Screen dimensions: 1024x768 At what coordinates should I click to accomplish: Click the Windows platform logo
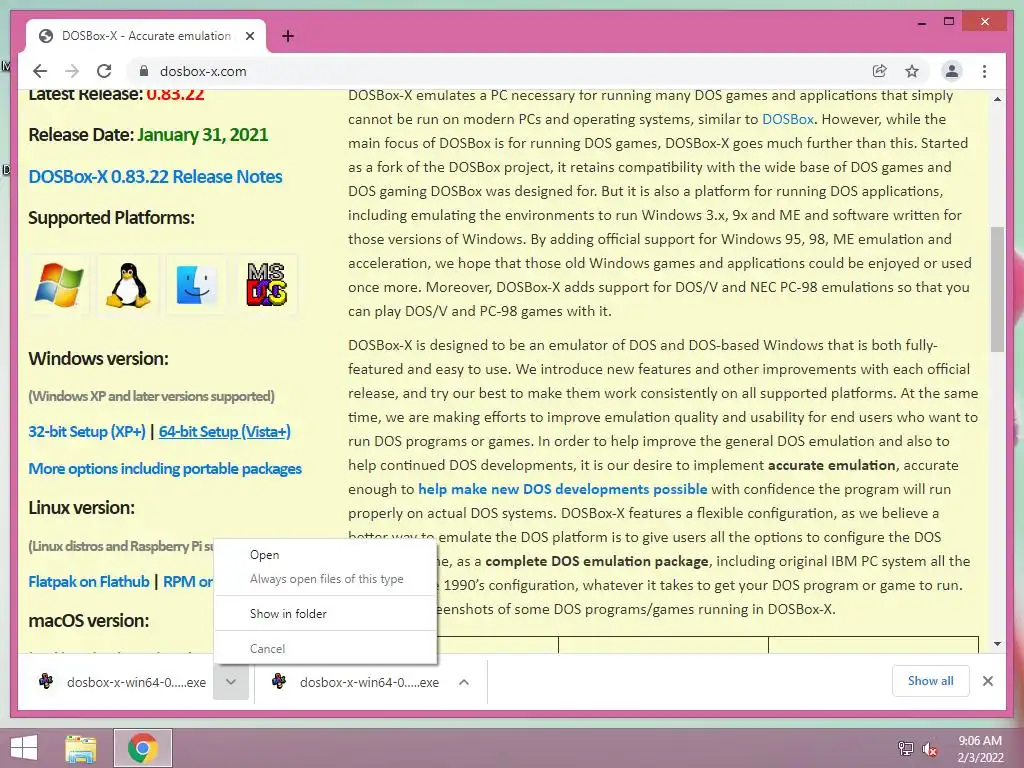pos(59,285)
